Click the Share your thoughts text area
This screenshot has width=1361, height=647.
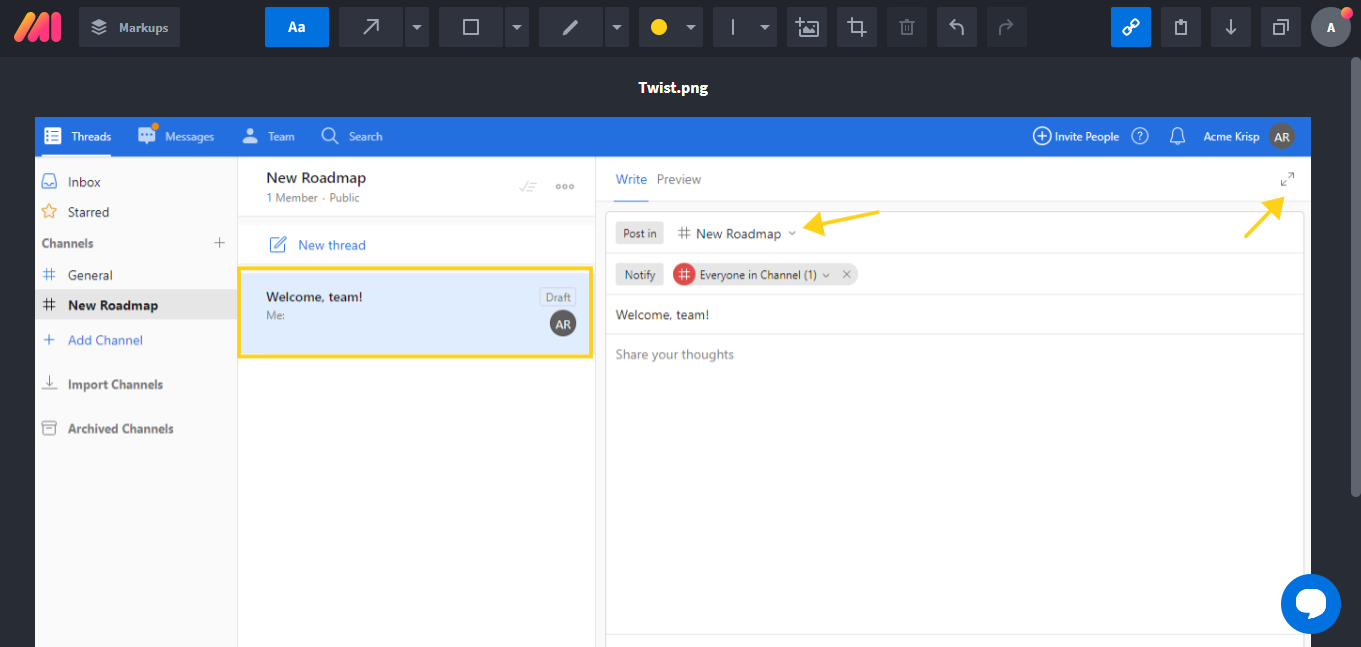[955, 354]
